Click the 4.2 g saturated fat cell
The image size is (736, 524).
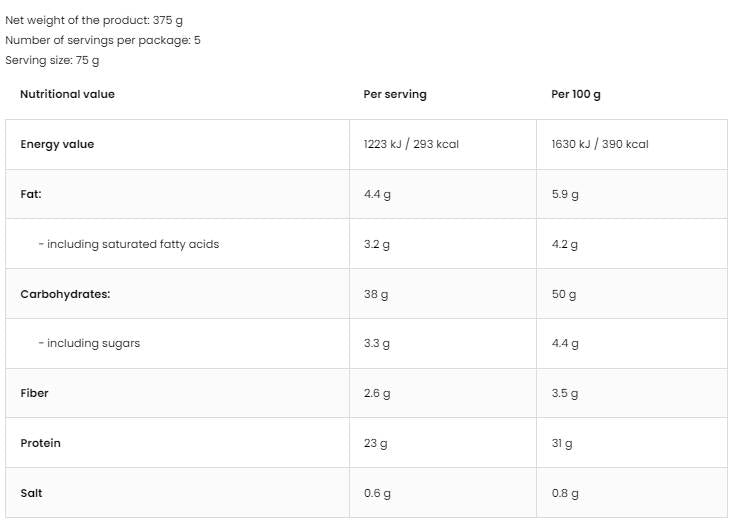pos(565,244)
